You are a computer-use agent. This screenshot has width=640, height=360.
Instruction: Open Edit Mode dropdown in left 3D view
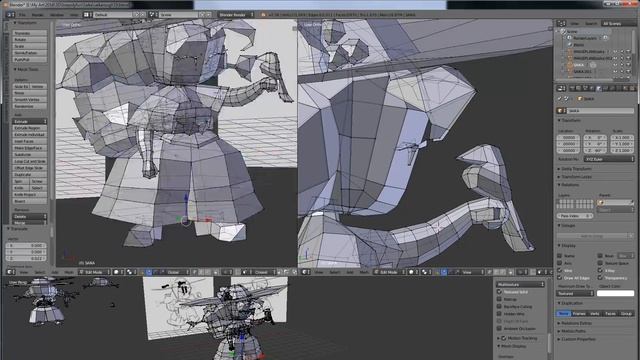pos(94,272)
